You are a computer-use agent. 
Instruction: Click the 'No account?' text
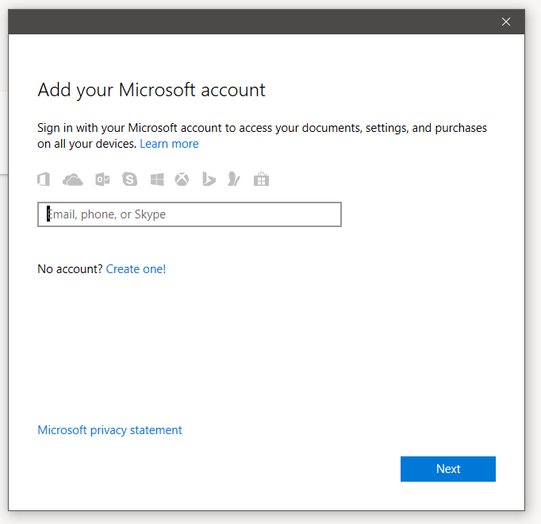pyautogui.click(x=70, y=269)
